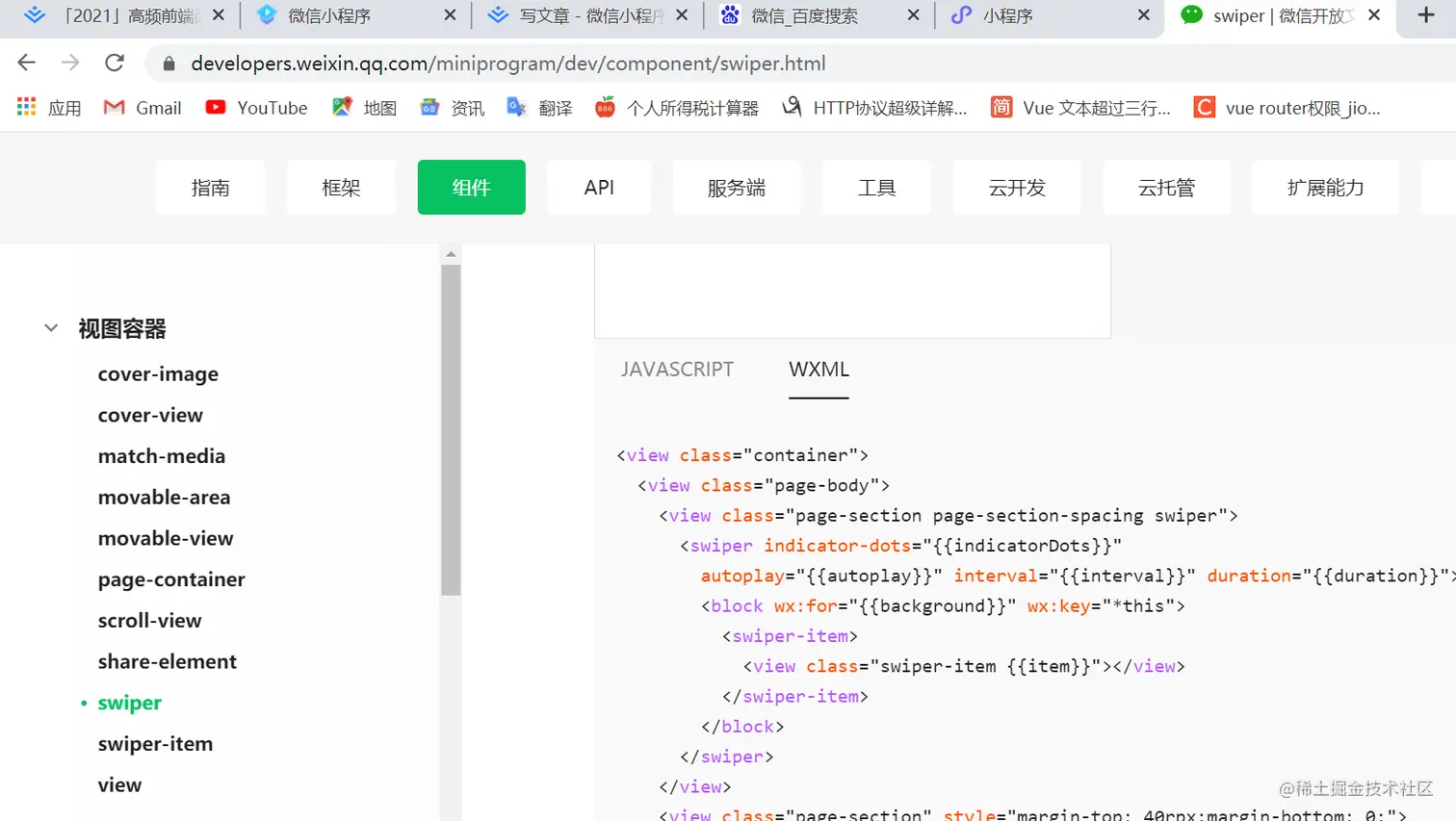Viewport: 1456px width, 821px height.
Task: Open the 框架 navigation section
Action: (341, 187)
